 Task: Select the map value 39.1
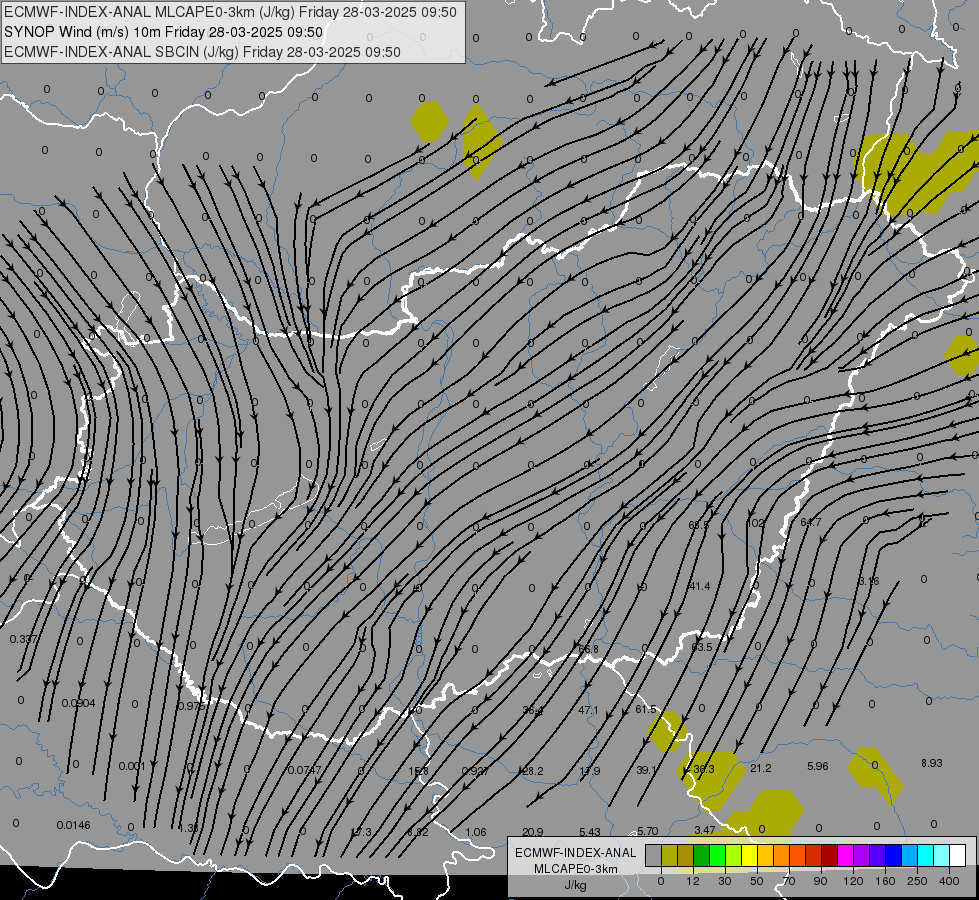pyautogui.click(x=646, y=770)
